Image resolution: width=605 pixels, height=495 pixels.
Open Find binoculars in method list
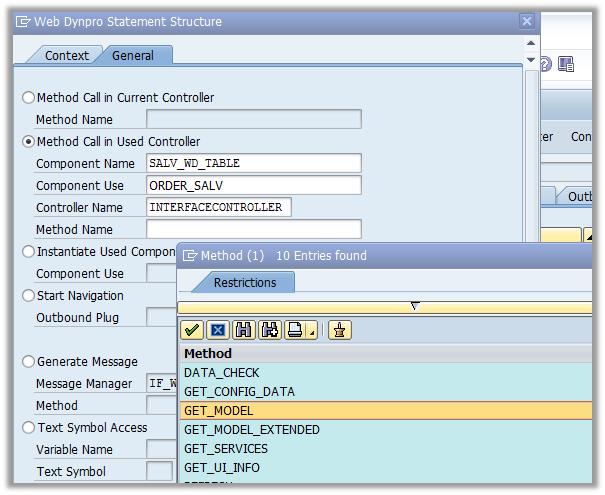pyautogui.click(x=243, y=330)
